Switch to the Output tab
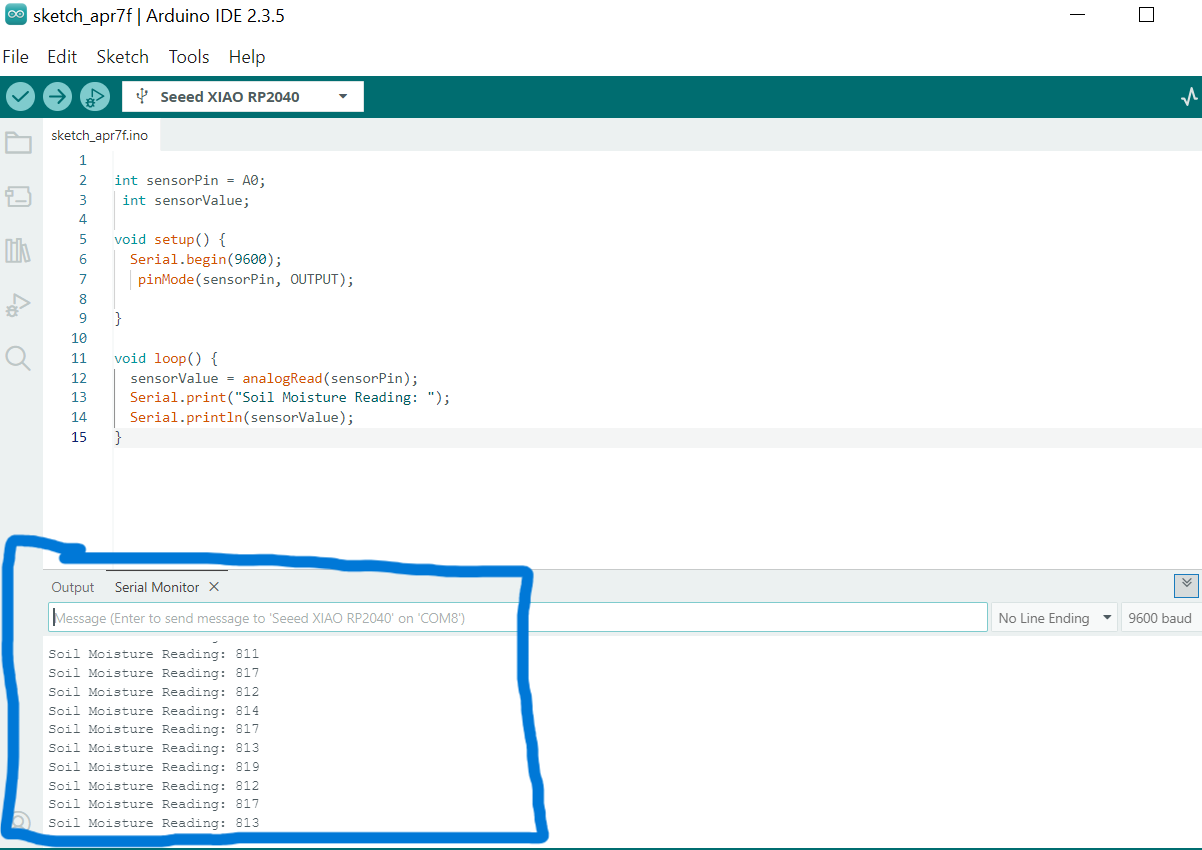 tap(73, 587)
